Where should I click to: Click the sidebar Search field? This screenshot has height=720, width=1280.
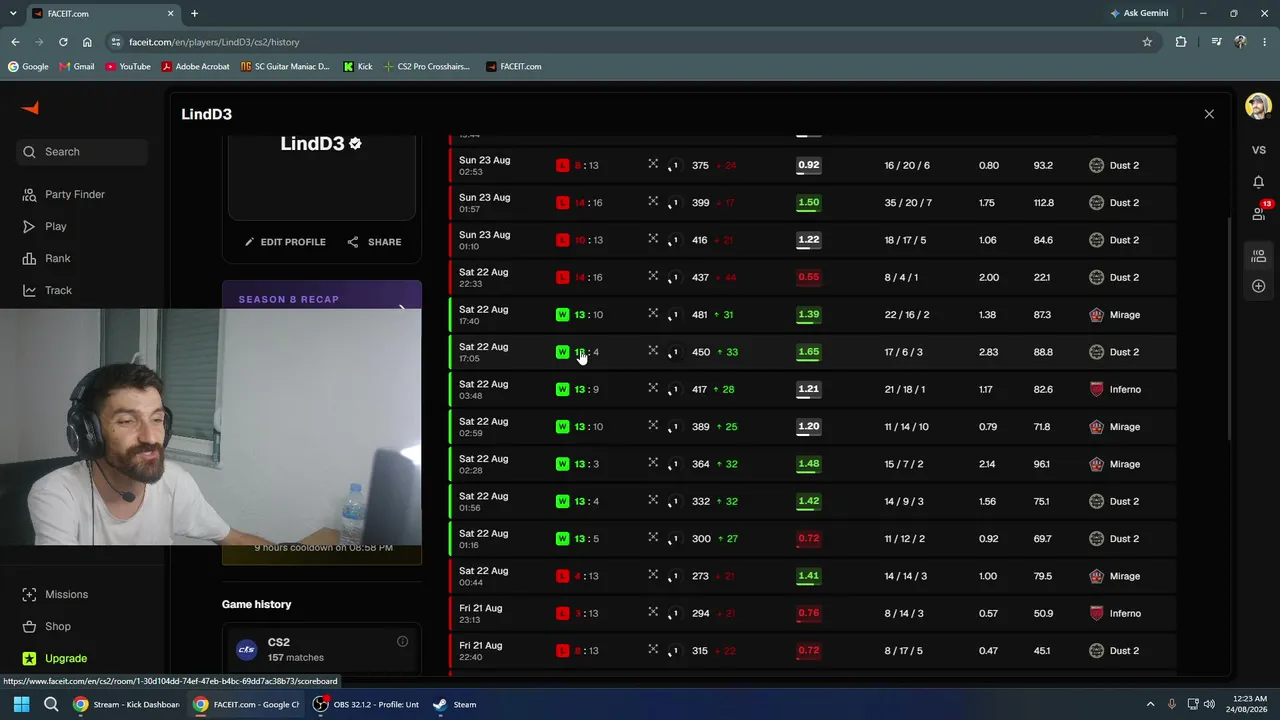click(x=82, y=152)
